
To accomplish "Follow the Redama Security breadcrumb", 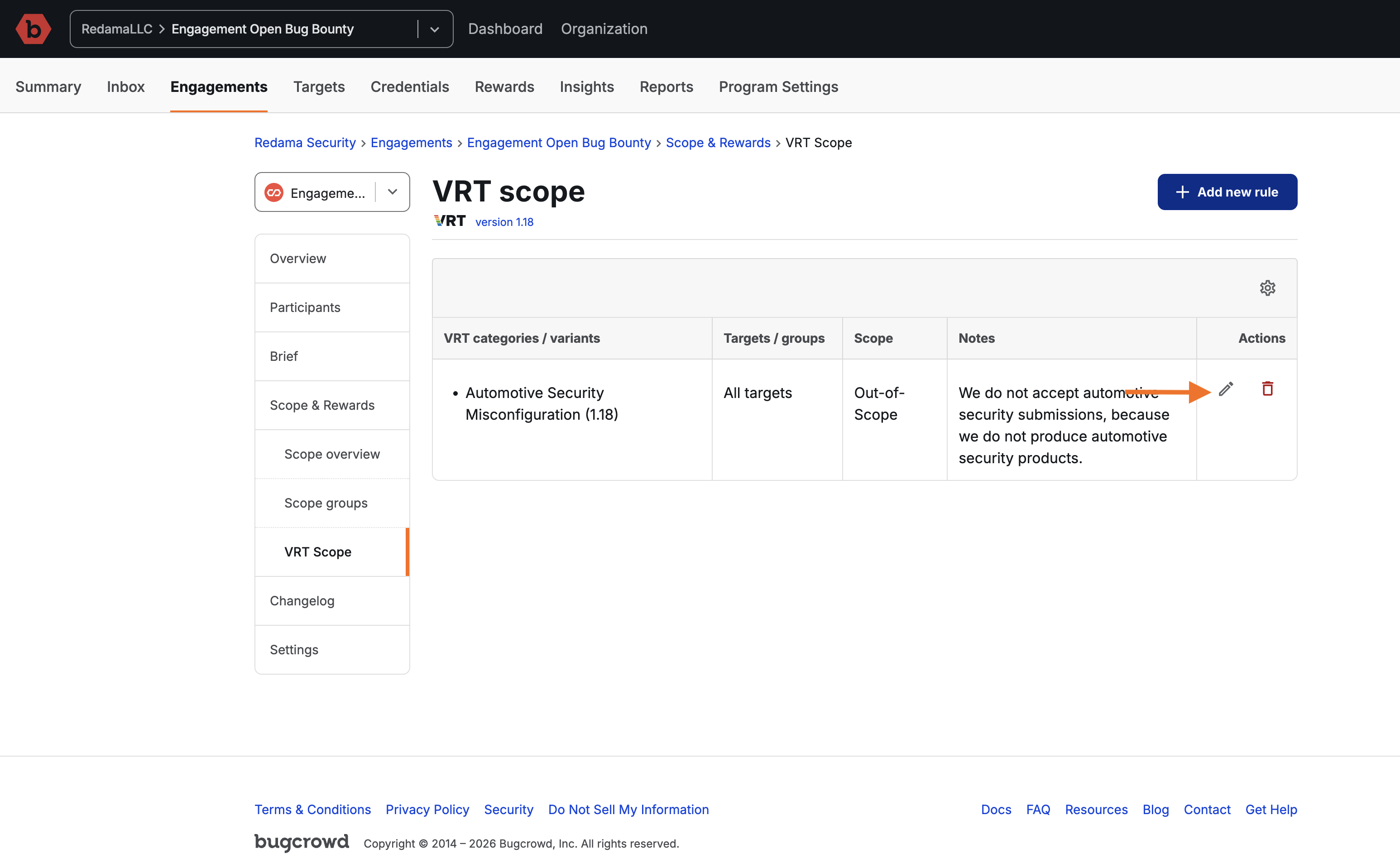I will [305, 143].
